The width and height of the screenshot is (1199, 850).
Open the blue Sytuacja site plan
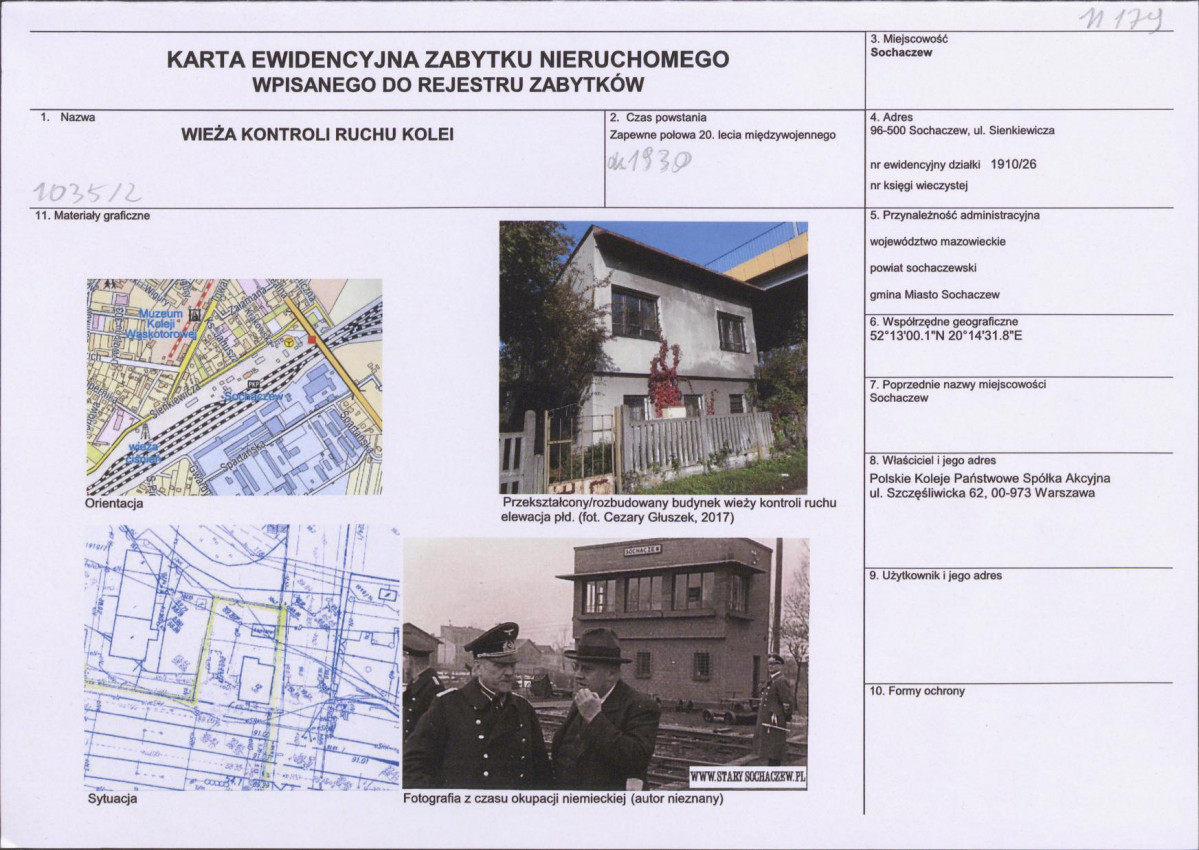click(x=241, y=656)
